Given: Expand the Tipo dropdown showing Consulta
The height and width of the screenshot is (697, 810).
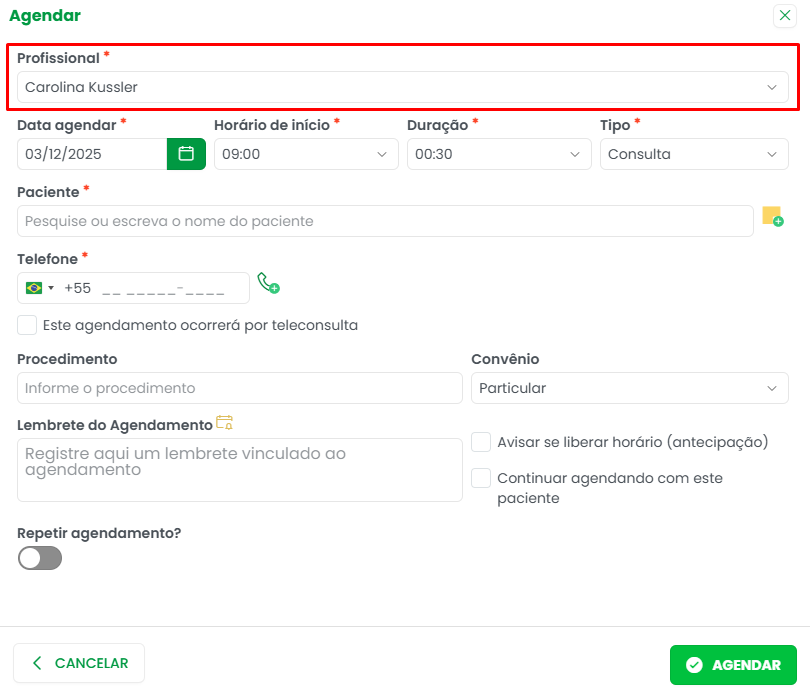Looking at the screenshot, I should click(693, 154).
